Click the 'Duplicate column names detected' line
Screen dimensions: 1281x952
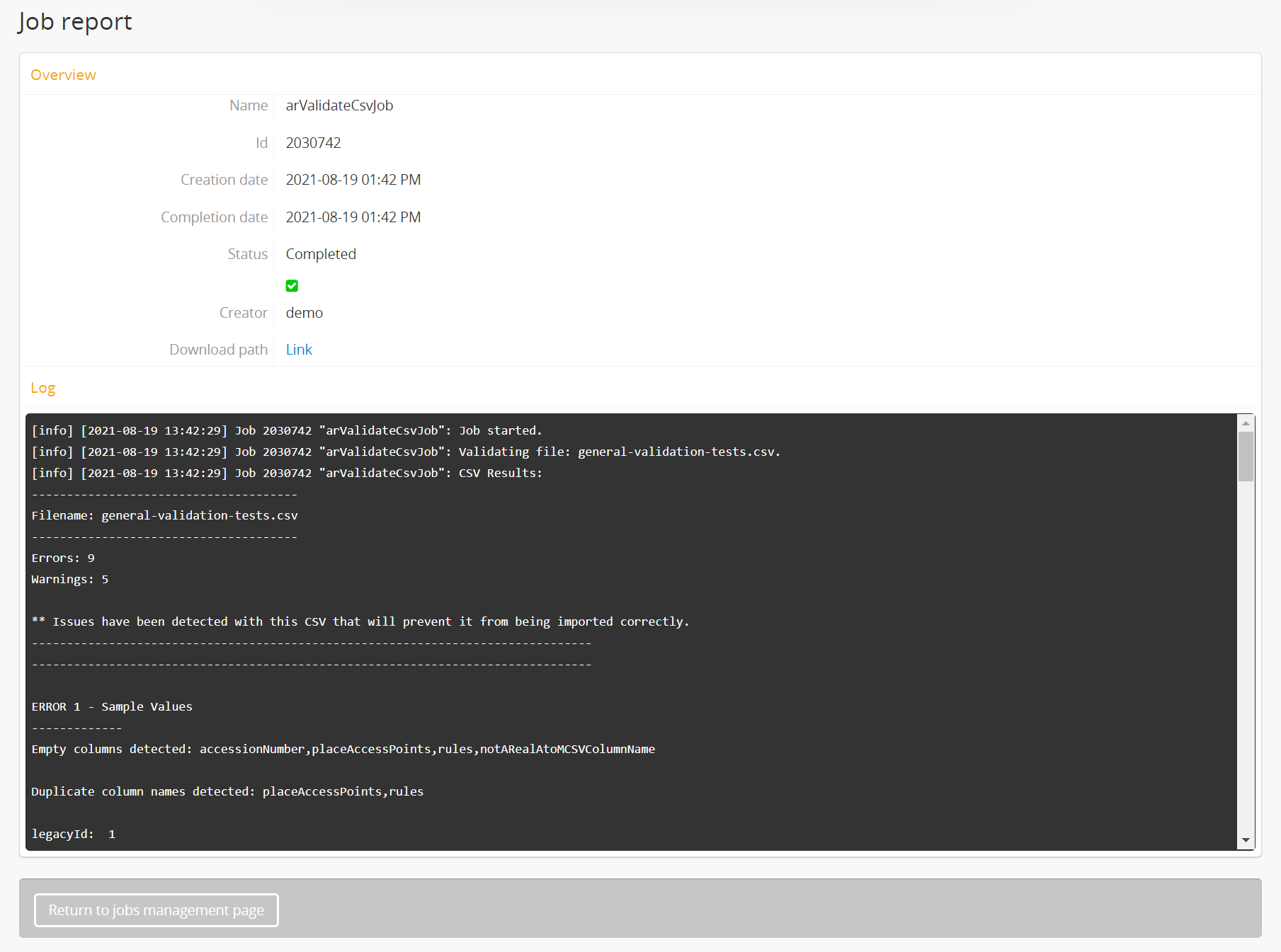(x=227, y=791)
